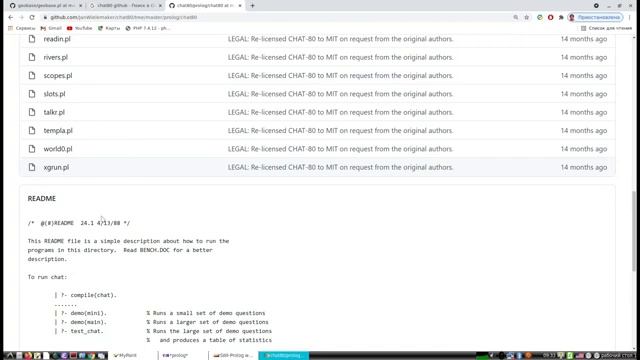Click '14 months ago' in rivers.pl row
This screenshot has height=360, width=640.
tap(584, 57)
